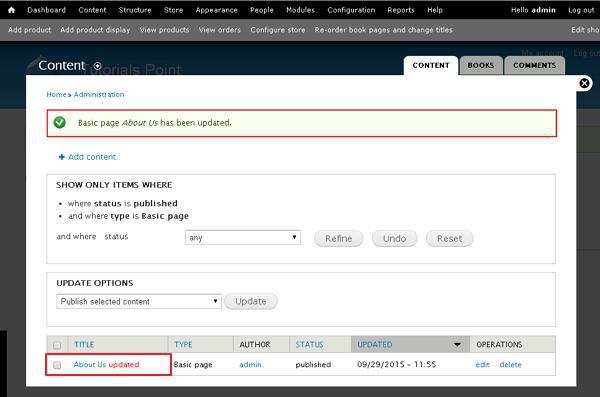Click the Administration breadcrumb link

pyautogui.click(x=99, y=95)
